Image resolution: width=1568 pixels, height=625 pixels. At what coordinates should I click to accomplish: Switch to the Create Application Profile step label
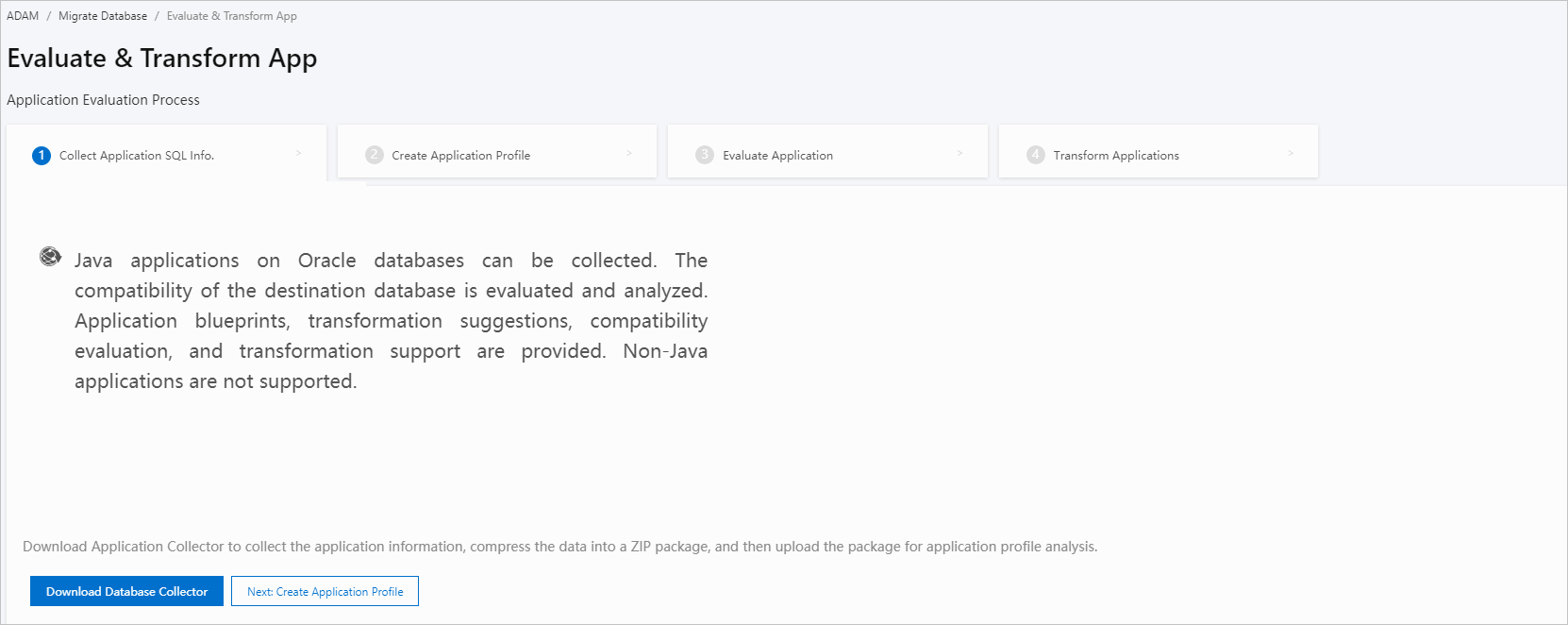point(460,156)
